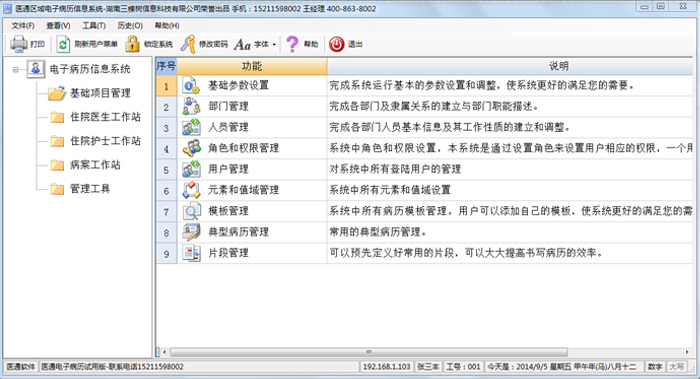Click the 基础参数设置 row icon
The height and width of the screenshot is (379, 700).
(x=191, y=85)
